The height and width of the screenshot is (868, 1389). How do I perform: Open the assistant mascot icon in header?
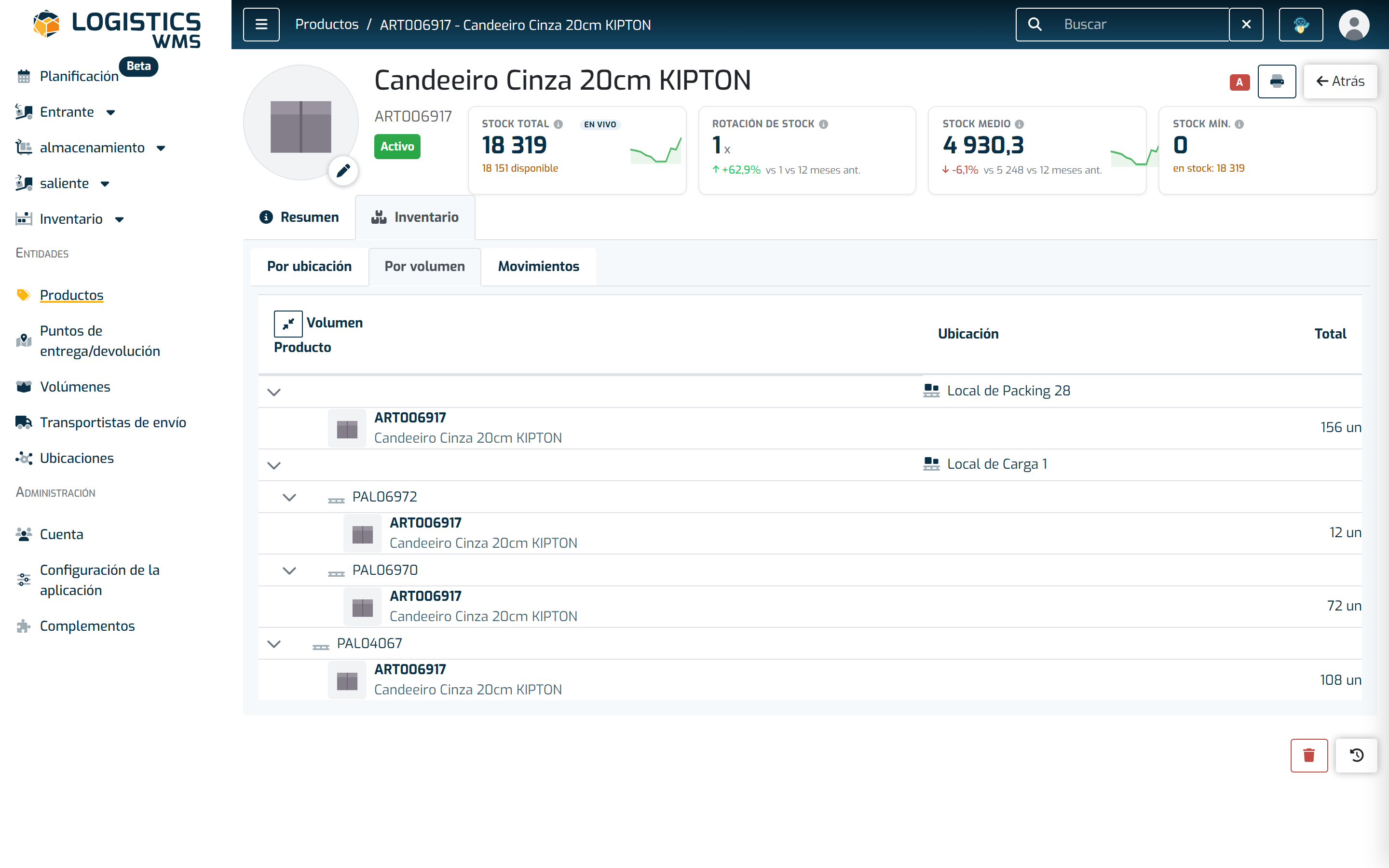(x=1301, y=24)
